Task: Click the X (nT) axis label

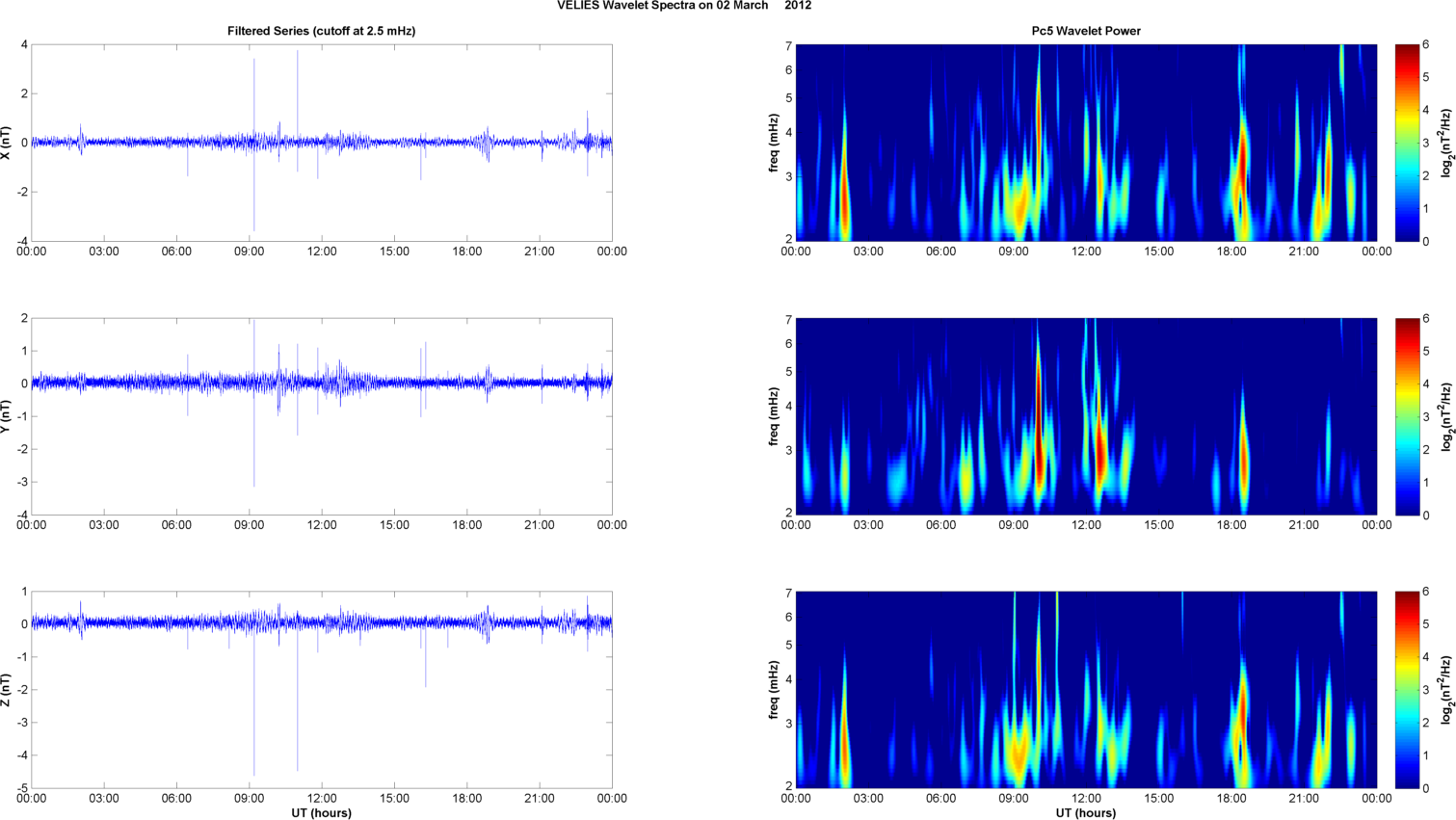Action: [7, 143]
